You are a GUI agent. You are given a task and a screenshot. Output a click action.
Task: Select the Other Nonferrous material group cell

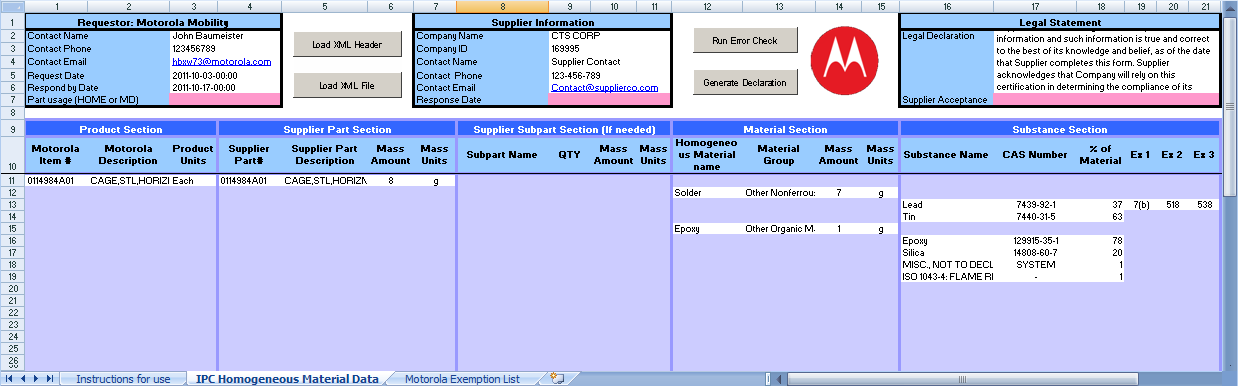point(780,192)
